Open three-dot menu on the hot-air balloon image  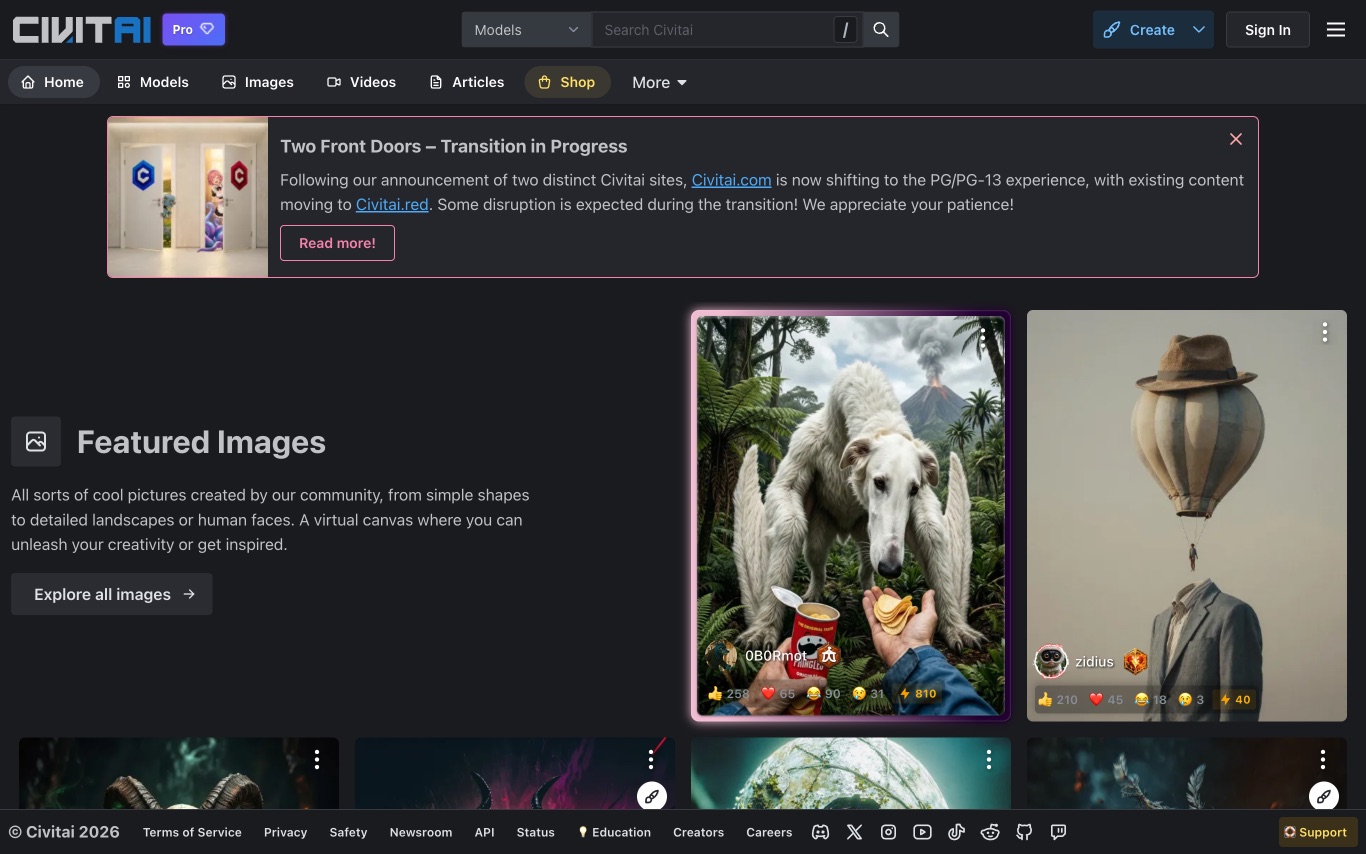click(1324, 333)
